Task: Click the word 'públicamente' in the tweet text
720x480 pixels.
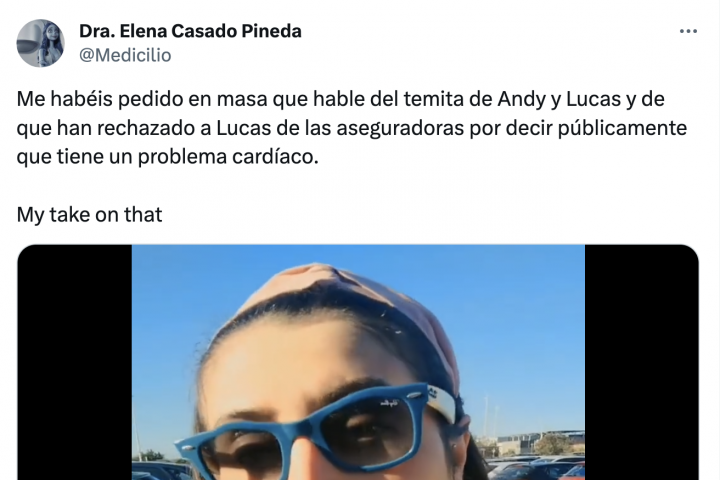Action: pyautogui.click(x=622, y=128)
